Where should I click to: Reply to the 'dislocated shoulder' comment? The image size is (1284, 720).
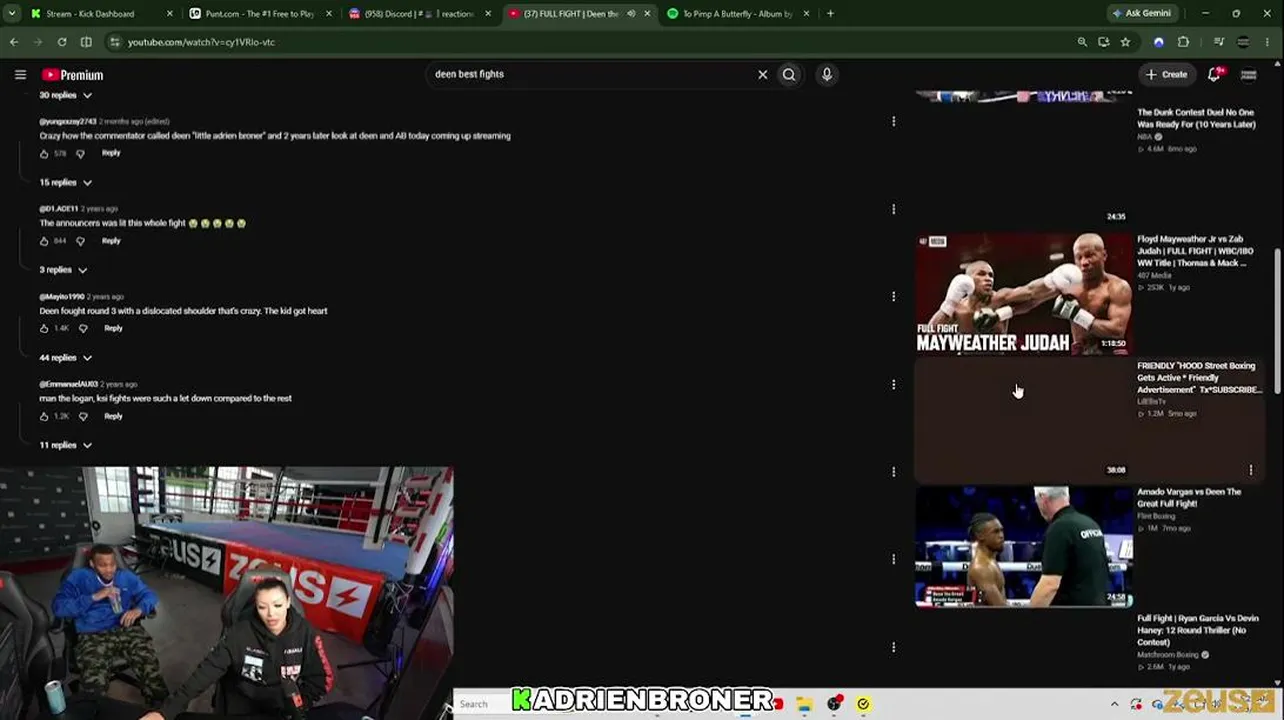coord(113,328)
